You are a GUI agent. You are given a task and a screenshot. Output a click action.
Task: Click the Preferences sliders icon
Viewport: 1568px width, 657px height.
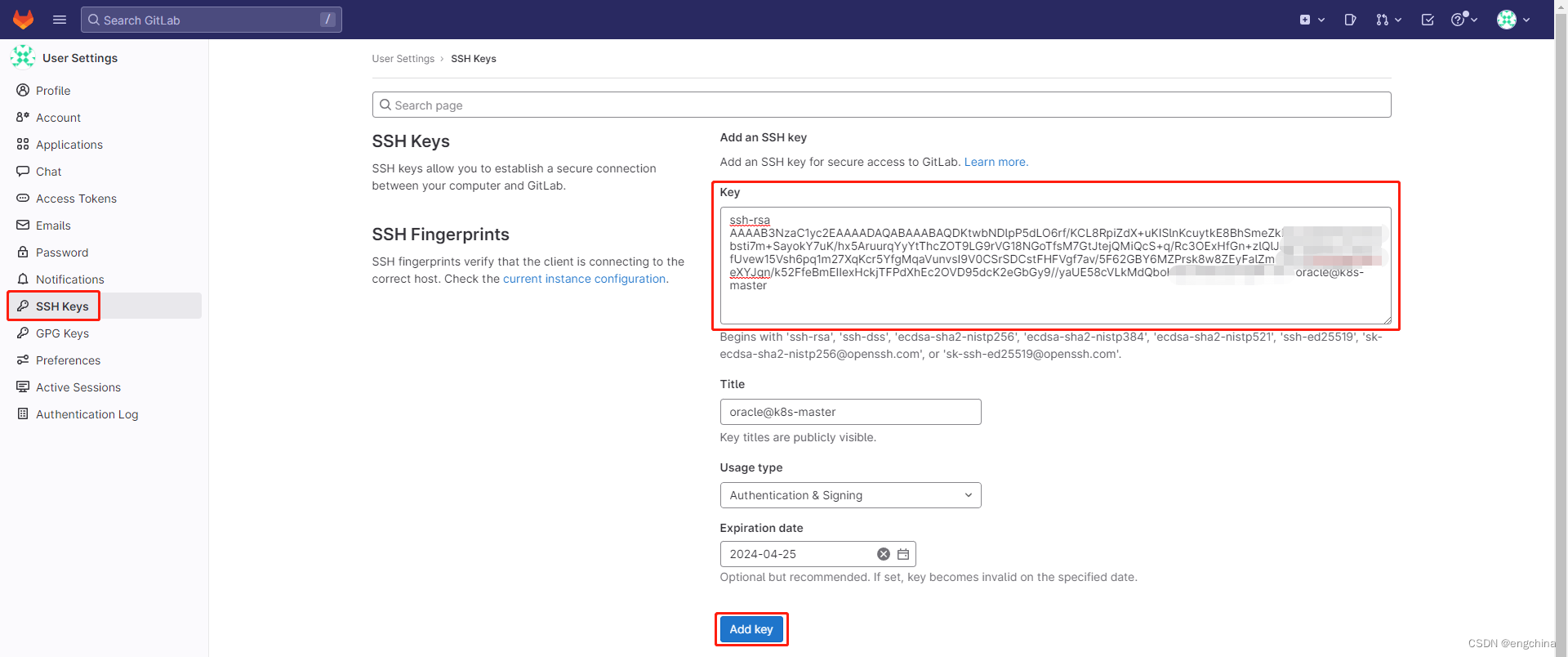tap(23, 360)
